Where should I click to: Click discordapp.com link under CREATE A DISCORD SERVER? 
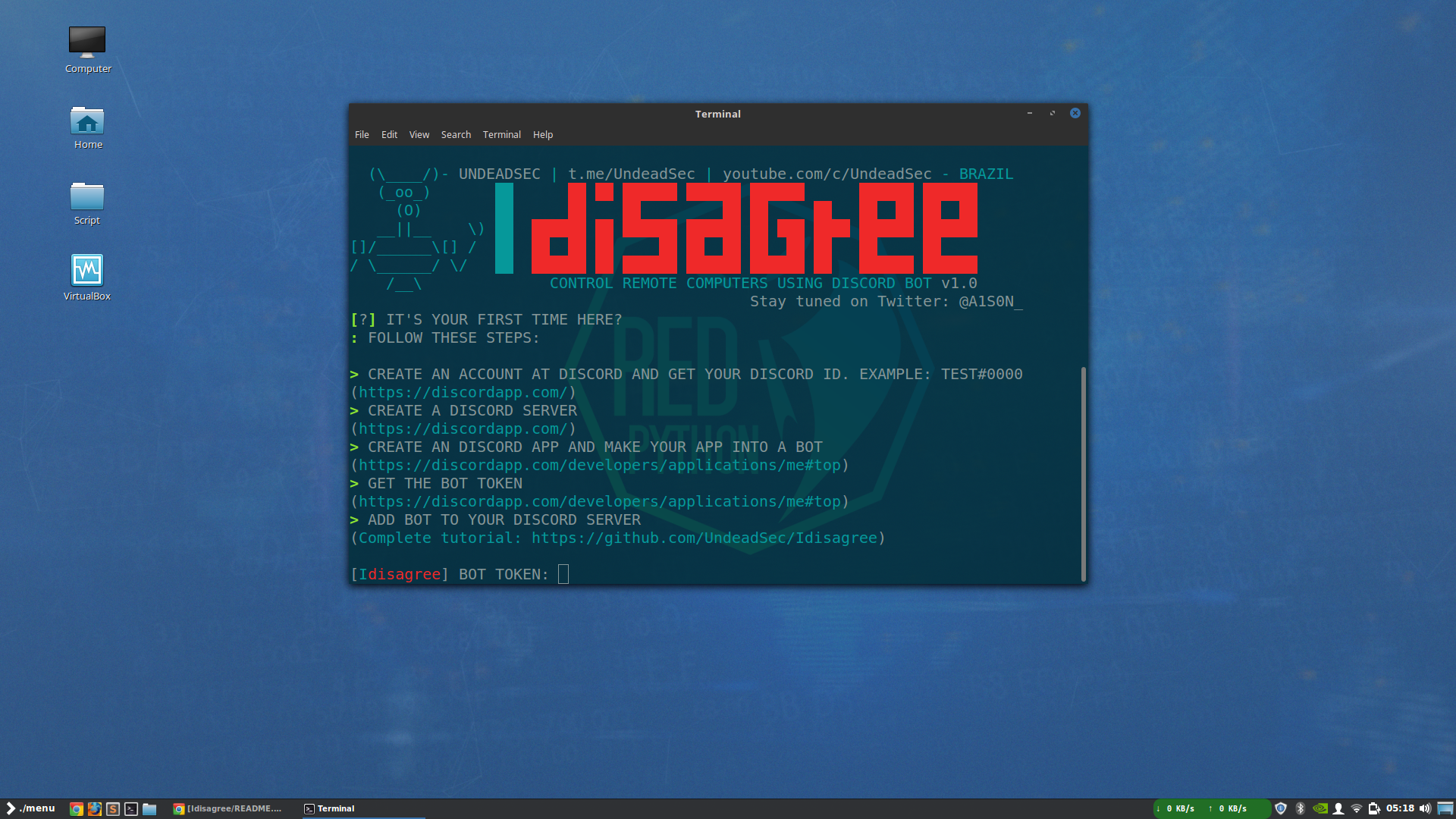click(x=463, y=428)
